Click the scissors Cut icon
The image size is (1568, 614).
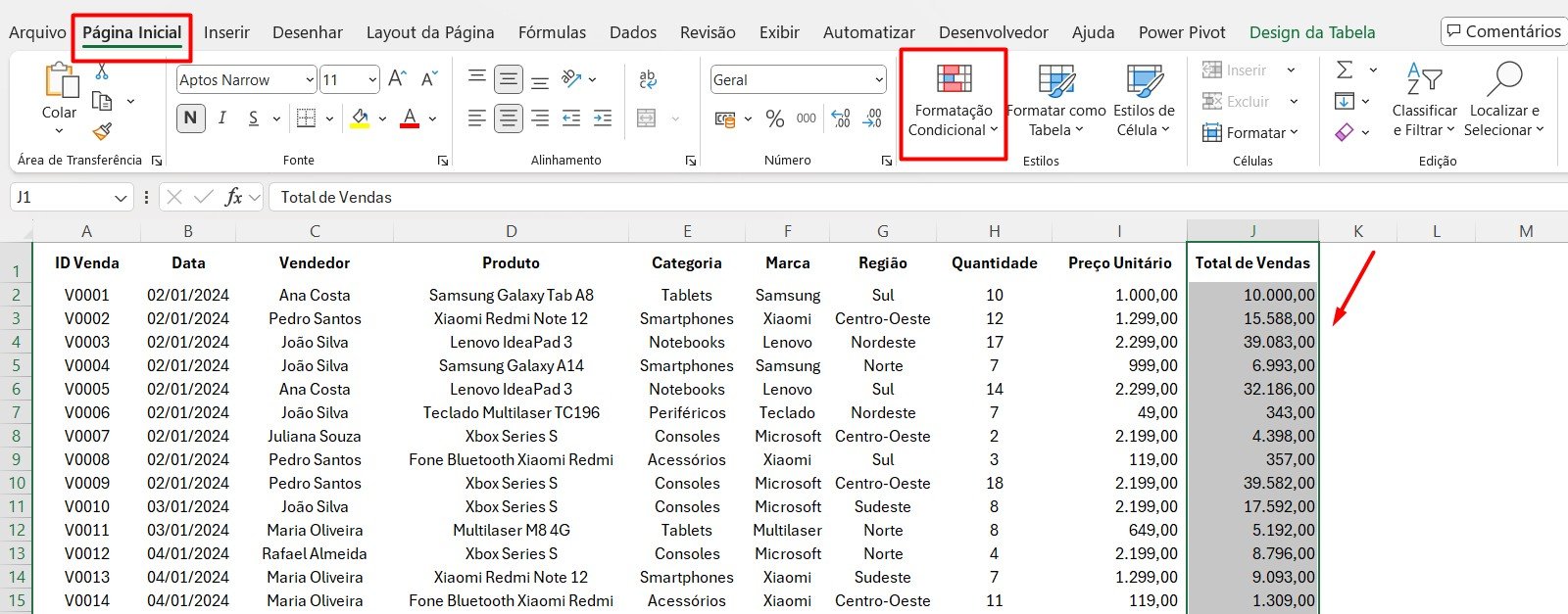(x=102, y=71)
